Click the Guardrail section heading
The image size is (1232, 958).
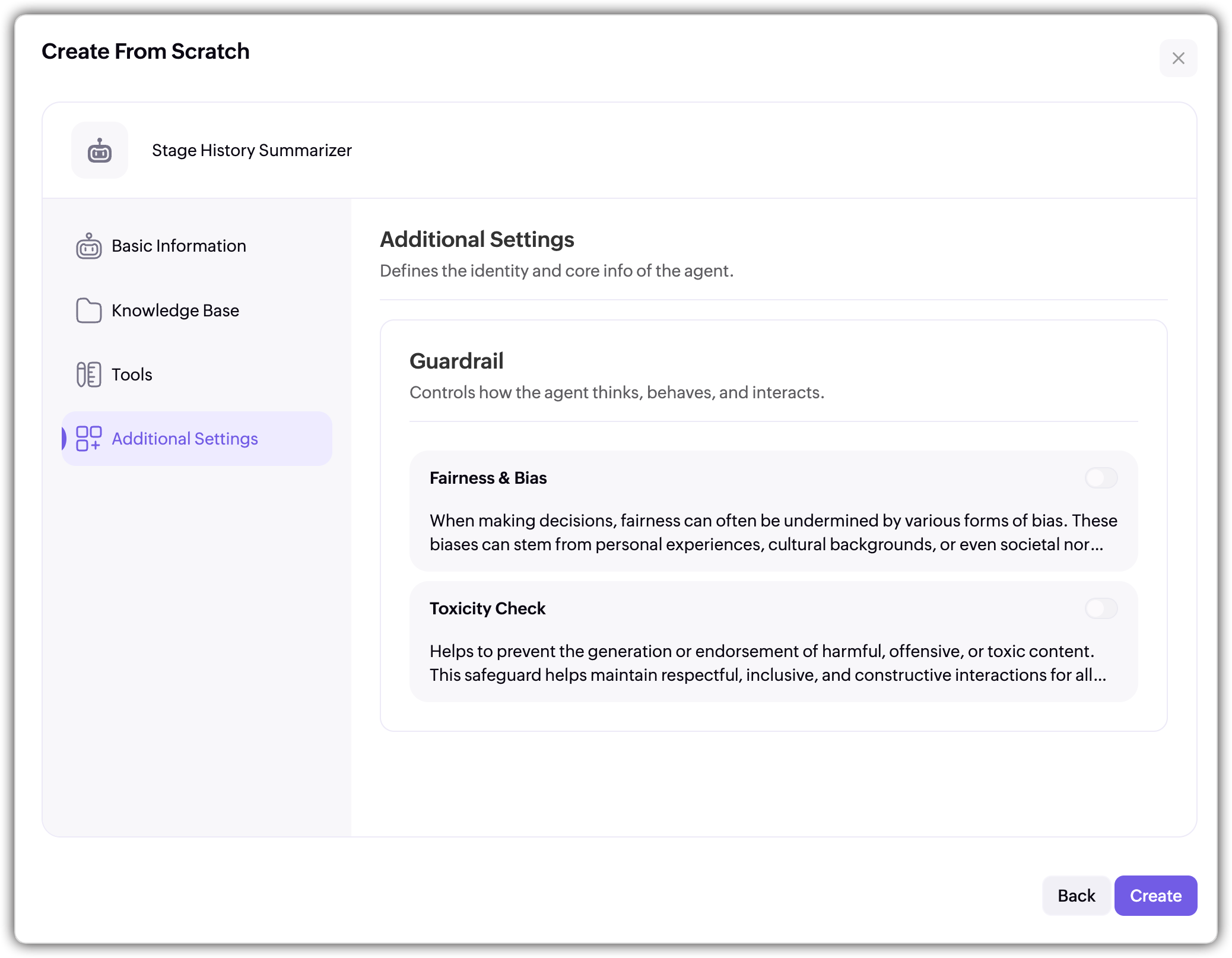point(456,361)
